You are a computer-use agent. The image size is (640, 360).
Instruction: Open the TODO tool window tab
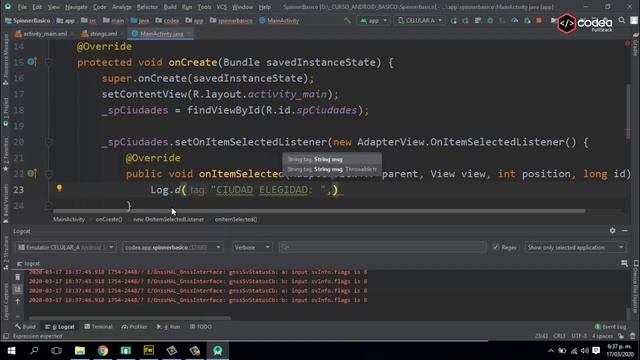coord(200,327)
